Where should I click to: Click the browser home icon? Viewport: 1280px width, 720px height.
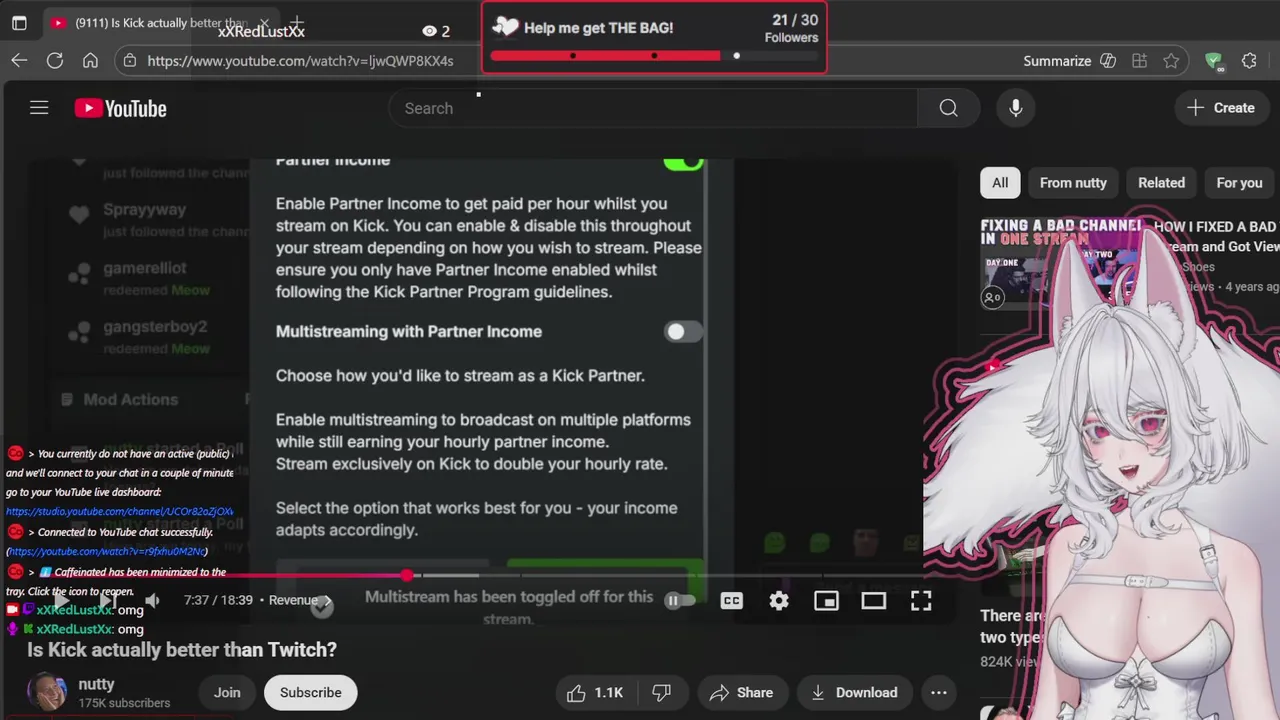[x=90, y=61]
